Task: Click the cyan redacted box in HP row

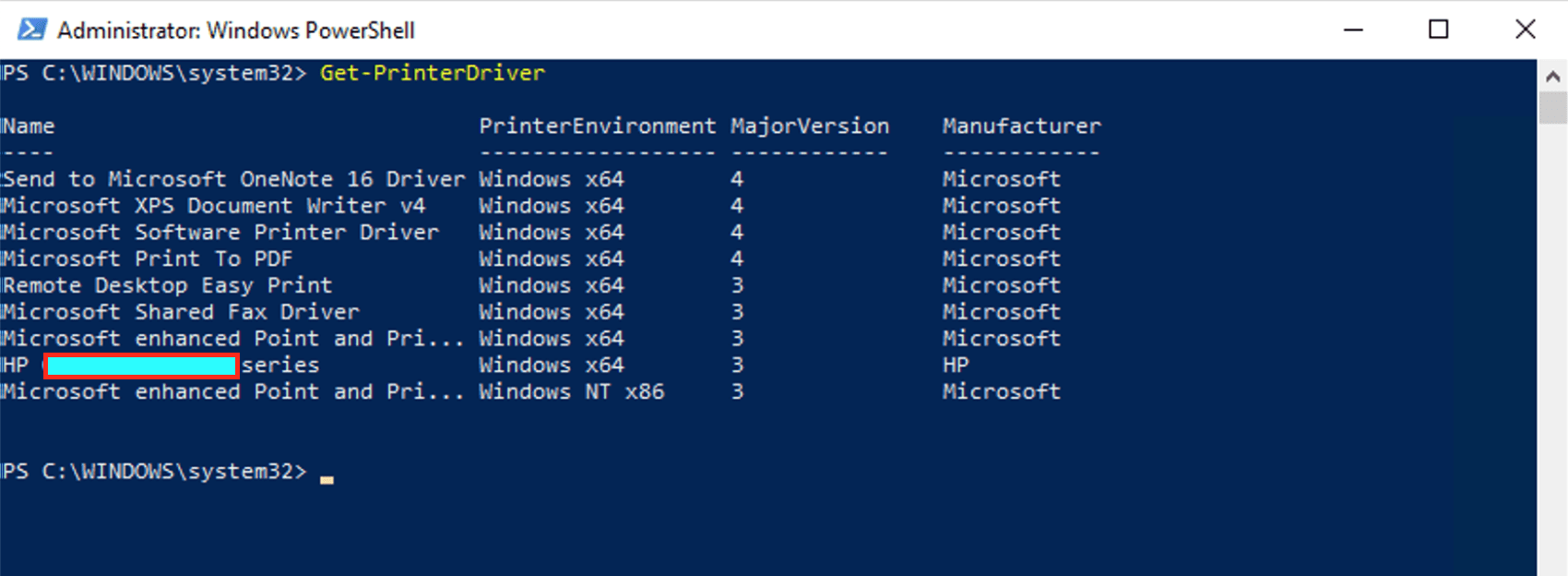Action: (141, 366)
